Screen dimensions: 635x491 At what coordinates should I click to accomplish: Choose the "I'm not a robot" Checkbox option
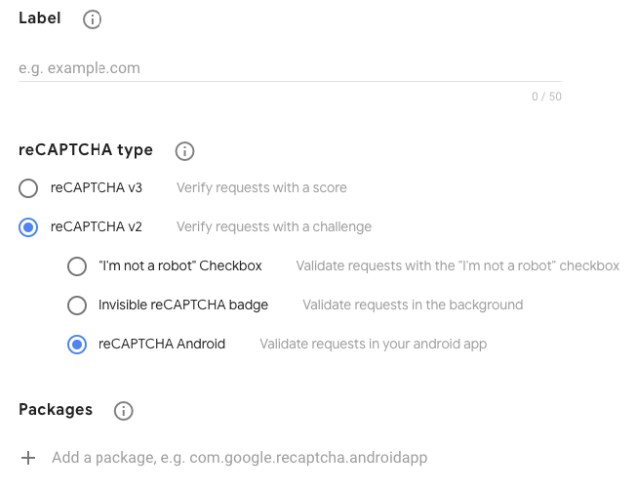(x=76, y=266)
